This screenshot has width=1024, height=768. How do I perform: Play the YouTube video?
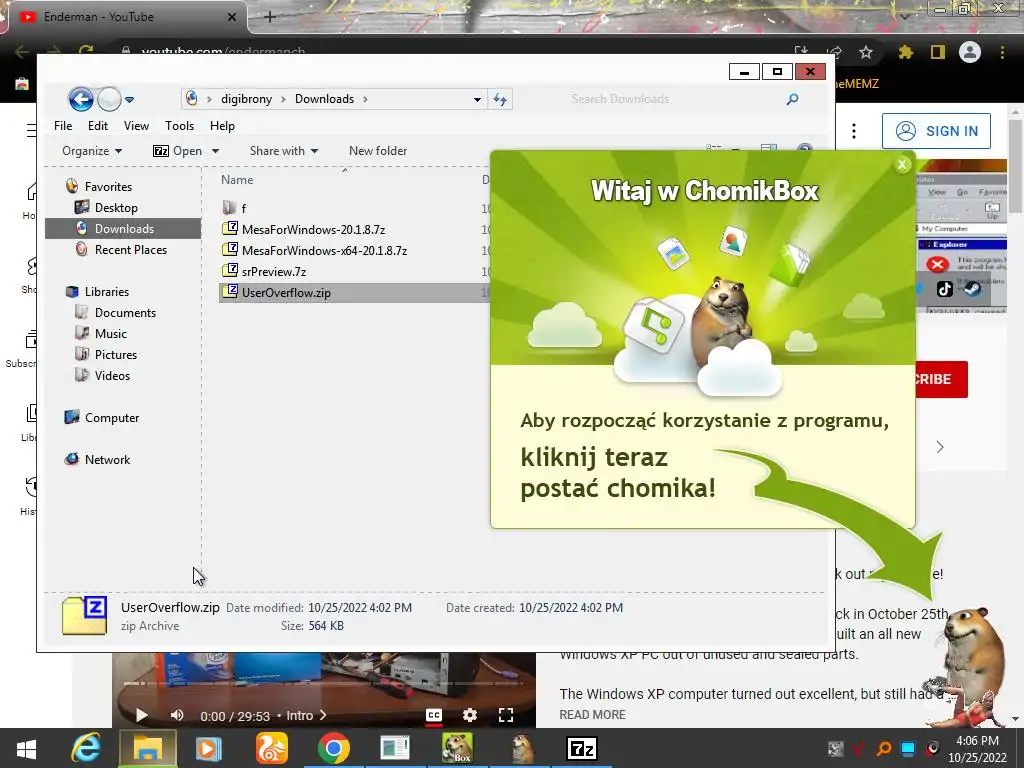(141, 716)
